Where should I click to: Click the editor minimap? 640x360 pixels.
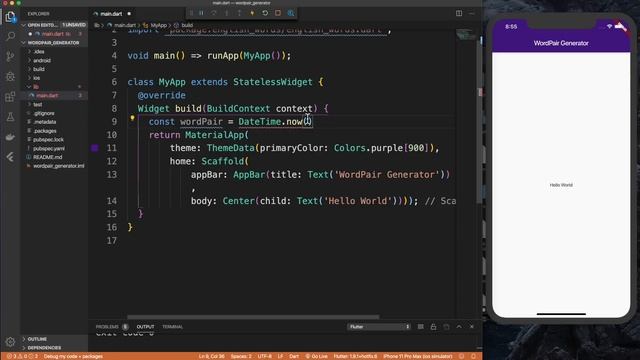466,35
